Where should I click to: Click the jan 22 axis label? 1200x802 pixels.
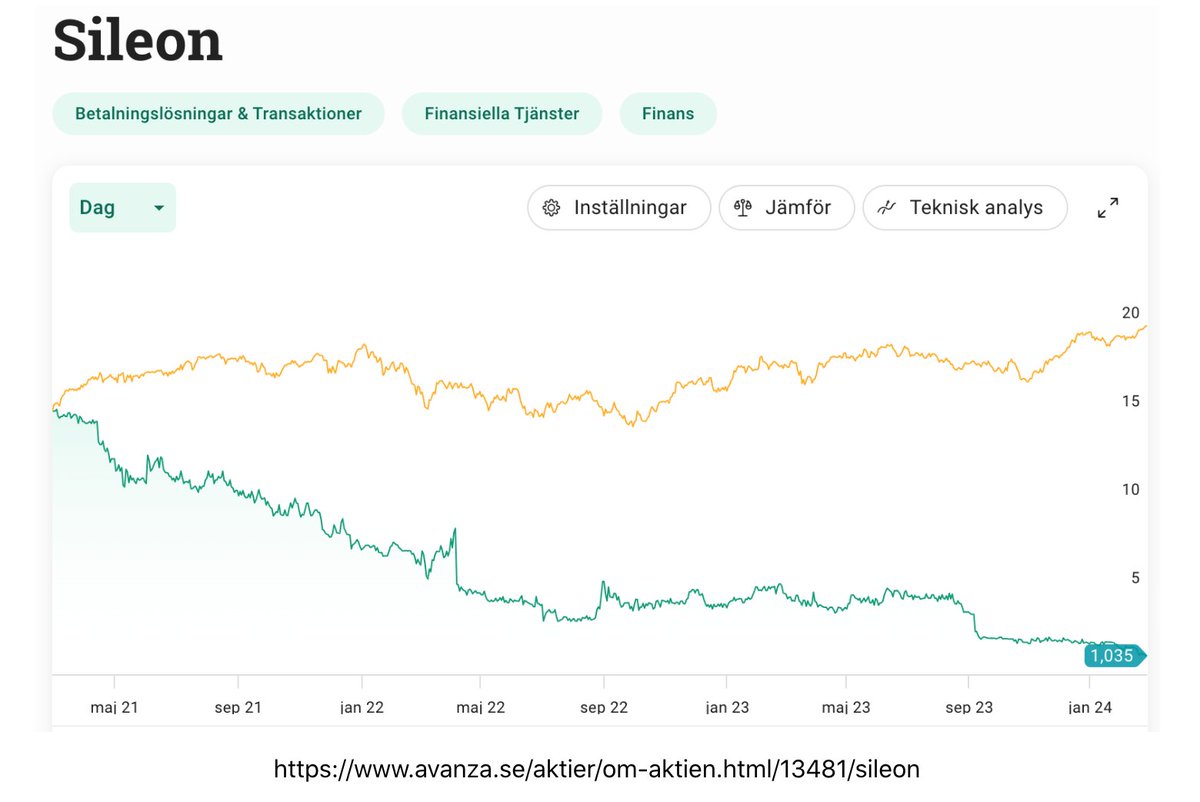(x=362, y=707)
